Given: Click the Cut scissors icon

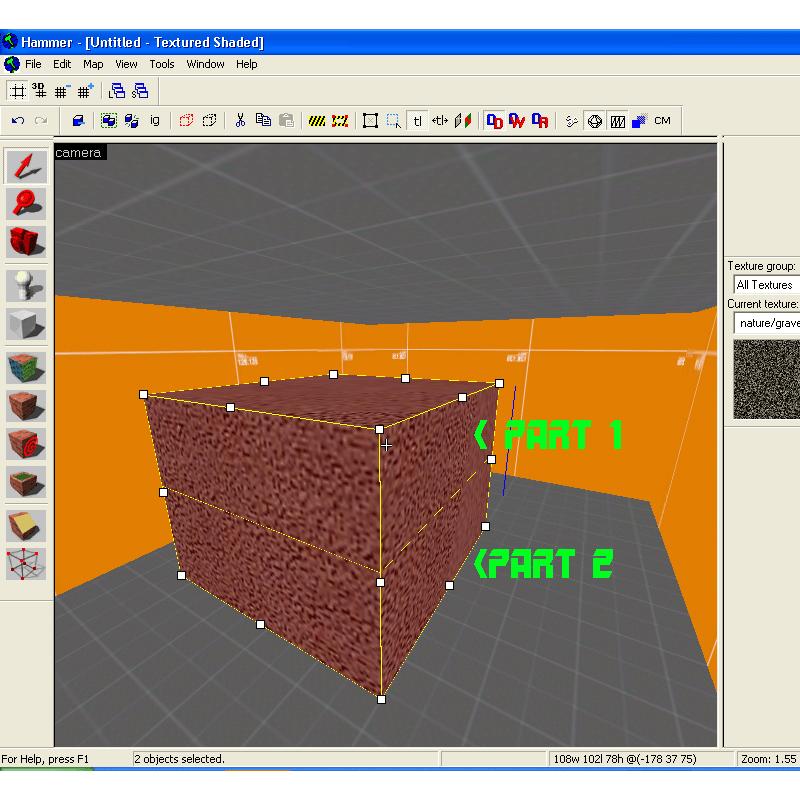Looking at the screenshot, I should tap(240, 121).
